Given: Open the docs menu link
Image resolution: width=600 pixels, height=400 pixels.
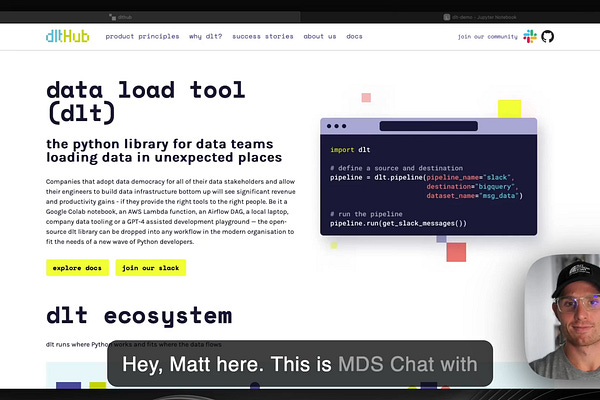Looking at the screenshot, I should (354, 36).
